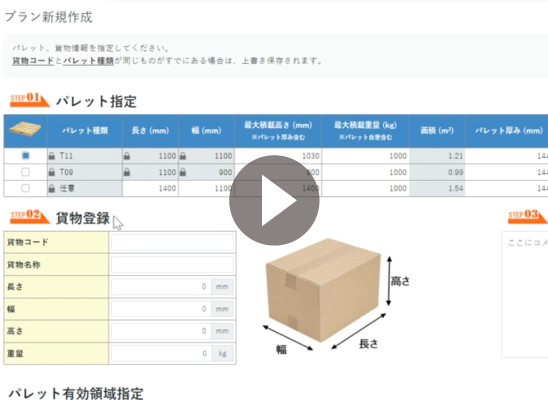Click the cardboard box illustration
This screenshot has width=548, height=400.
323,290
